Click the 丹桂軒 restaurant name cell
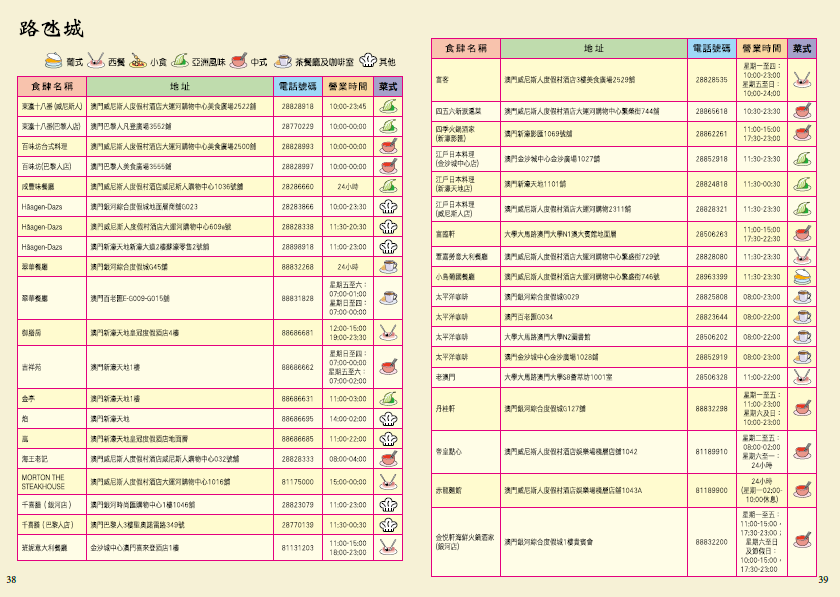This screenshot has height=597, width=840. pyautogui.click(x=444, y=409)
